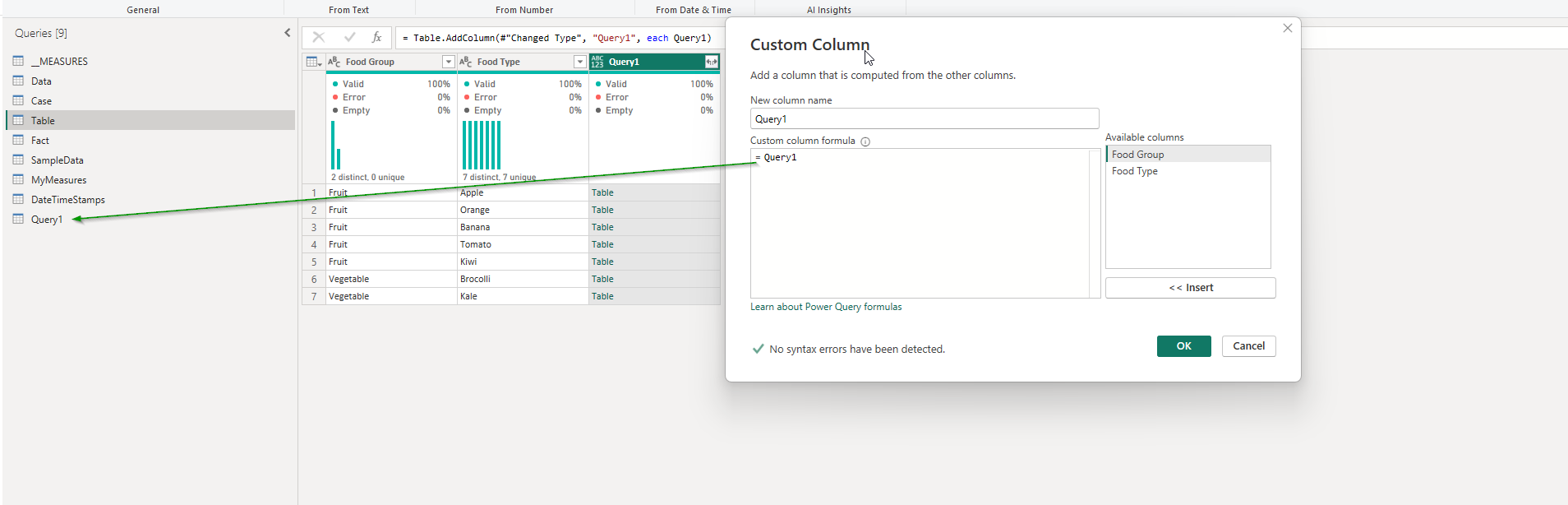Click the Apple cell
The width and height of the screenshot is (1568, 505).
point(523,192)
